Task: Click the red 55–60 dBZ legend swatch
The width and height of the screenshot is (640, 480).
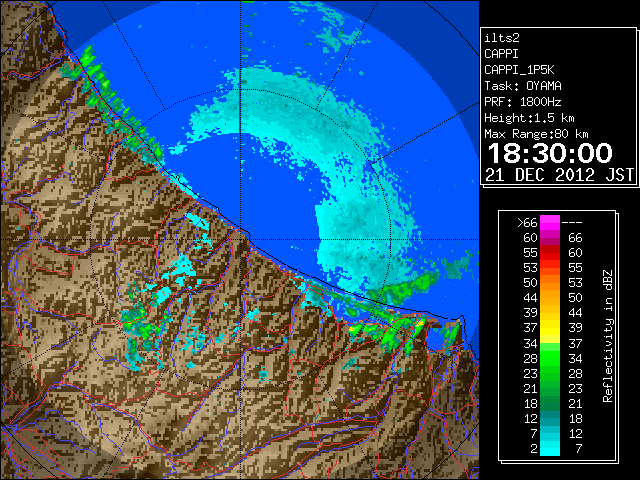Action: point(550,253)
